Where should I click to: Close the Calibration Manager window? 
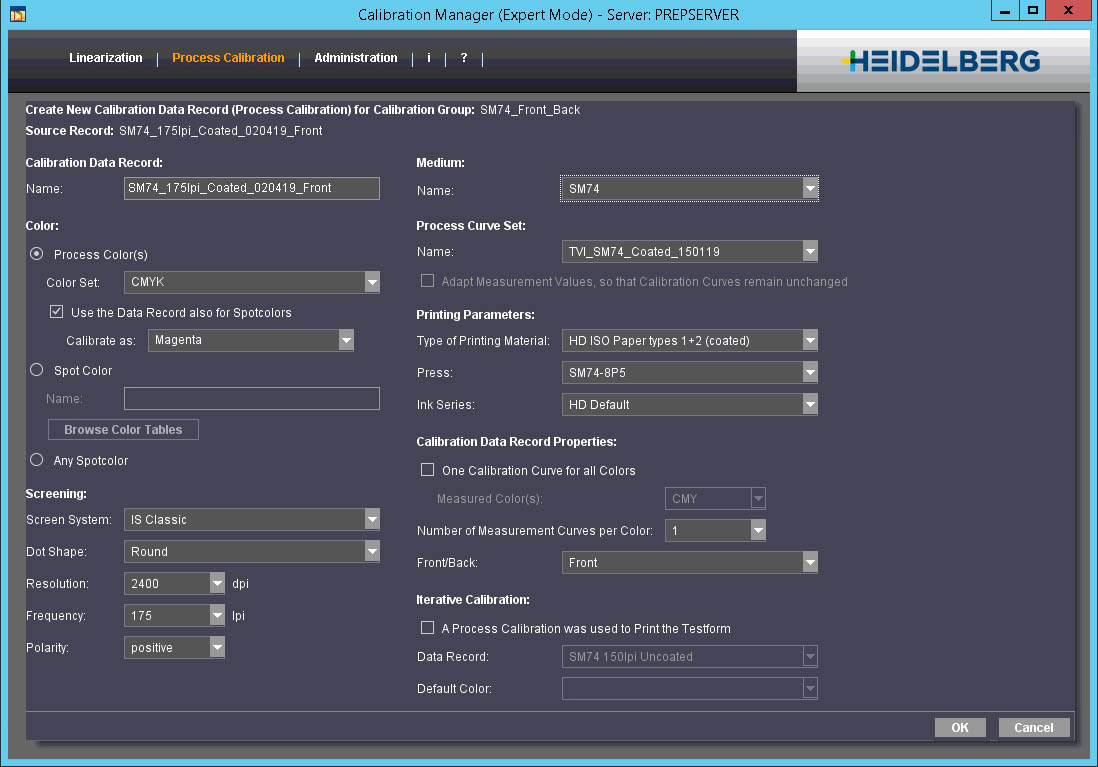(1068, 10)
